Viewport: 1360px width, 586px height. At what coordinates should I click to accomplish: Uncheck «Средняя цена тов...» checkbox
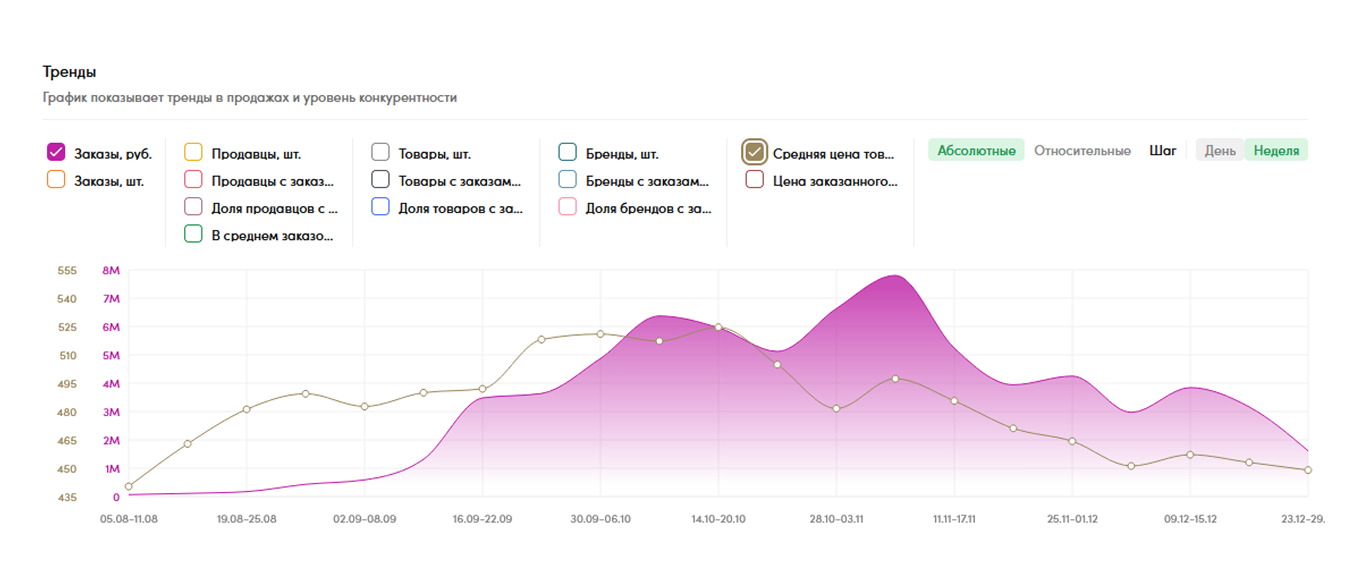[754, 152]
